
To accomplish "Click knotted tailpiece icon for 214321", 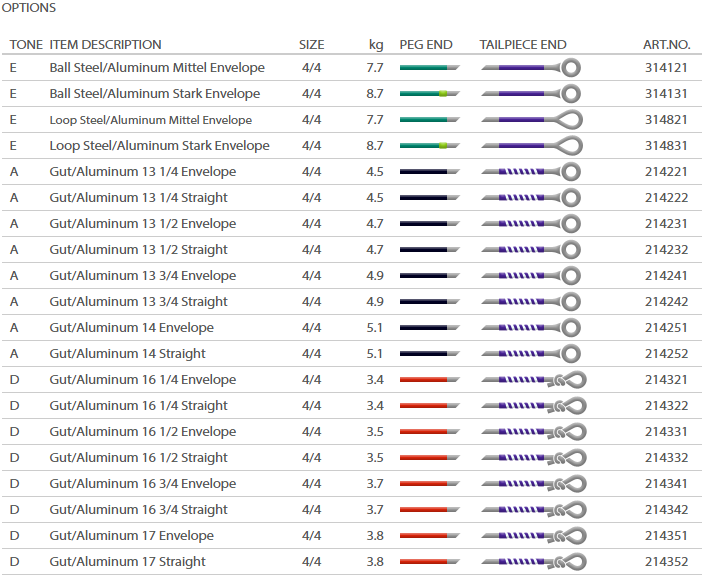I will (534, 380).
